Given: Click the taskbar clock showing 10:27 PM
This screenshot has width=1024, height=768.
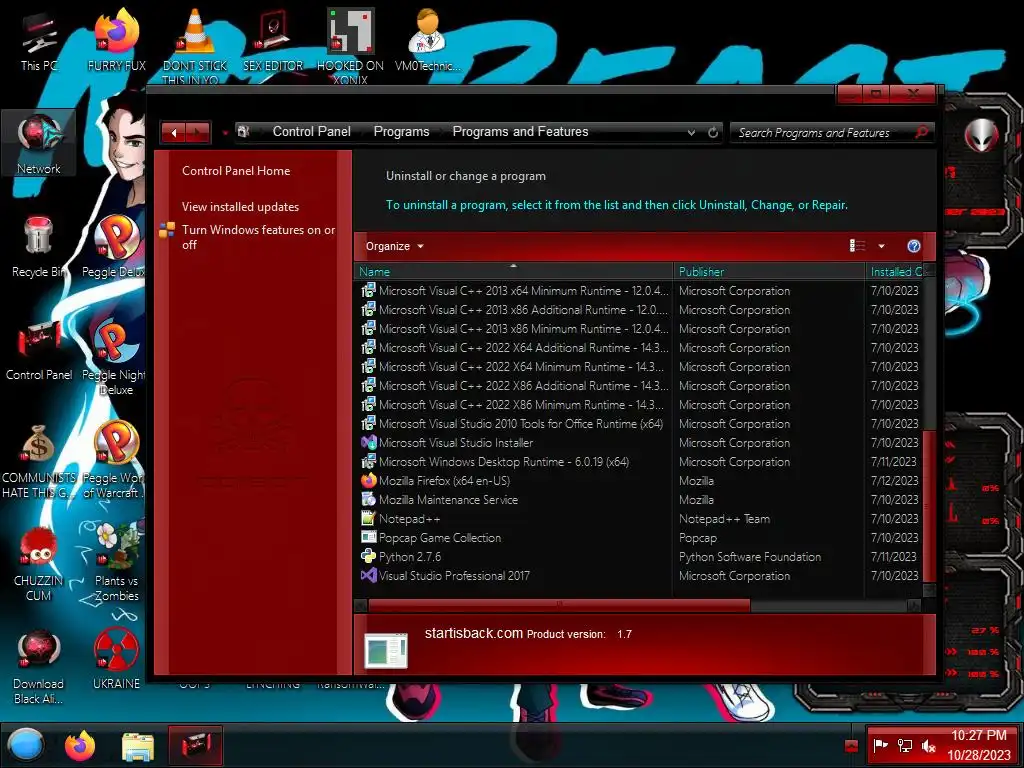Looking at the screenshot, I should tap(978, 745).
